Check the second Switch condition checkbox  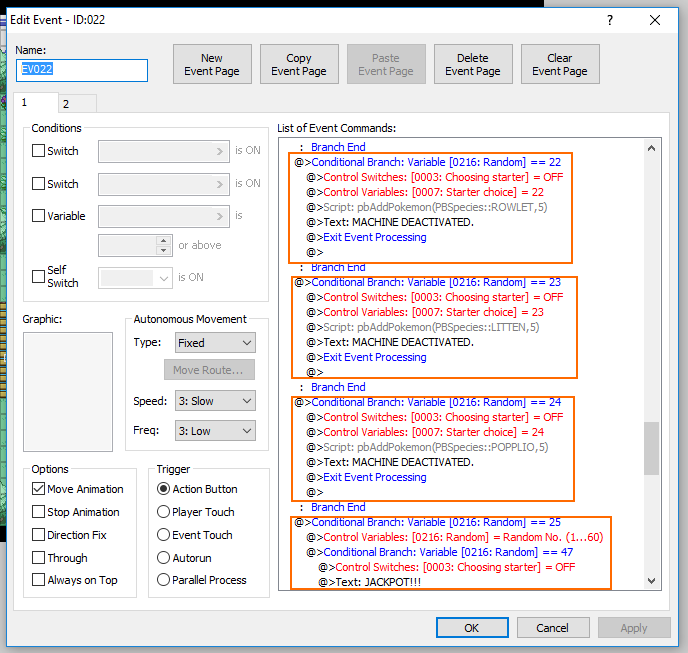(39, 183)
